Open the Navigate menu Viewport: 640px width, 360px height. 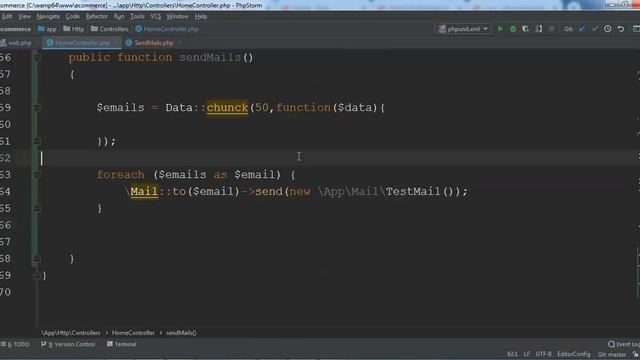pos(48,17)
